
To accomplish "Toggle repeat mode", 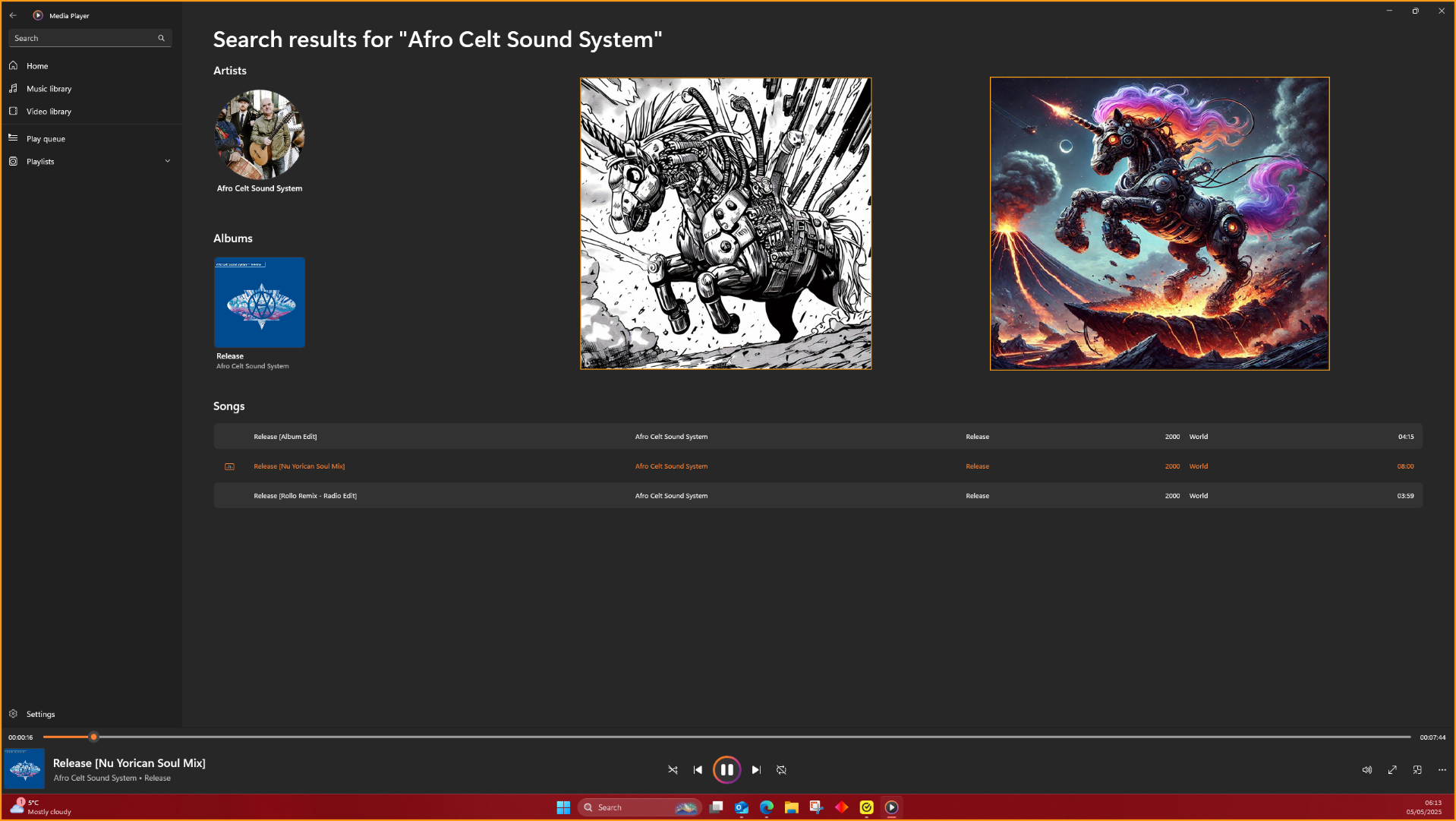I will pyautogui.click(x=781, y=769).
